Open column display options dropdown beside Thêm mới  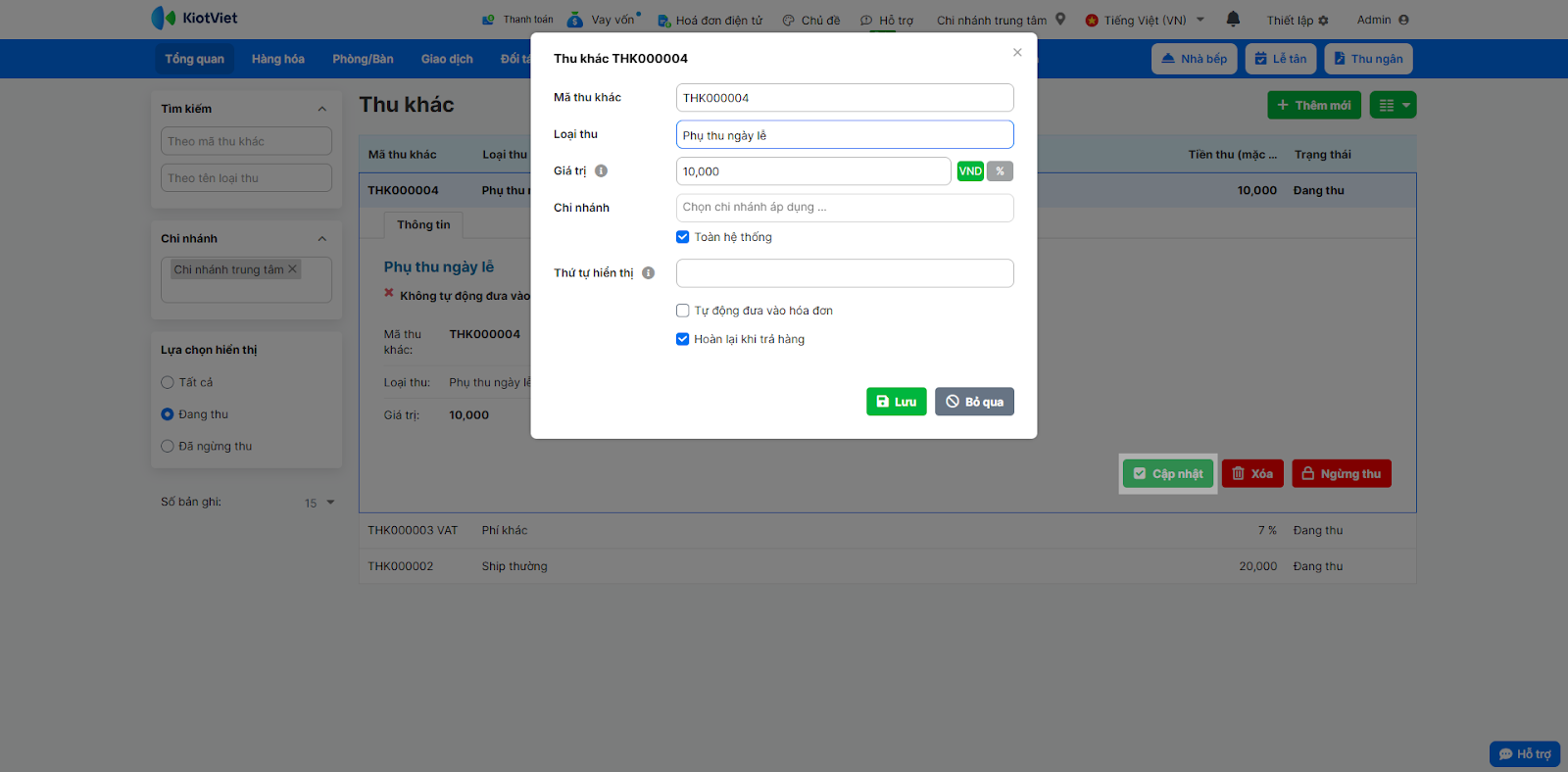[x=1393, y=105]
